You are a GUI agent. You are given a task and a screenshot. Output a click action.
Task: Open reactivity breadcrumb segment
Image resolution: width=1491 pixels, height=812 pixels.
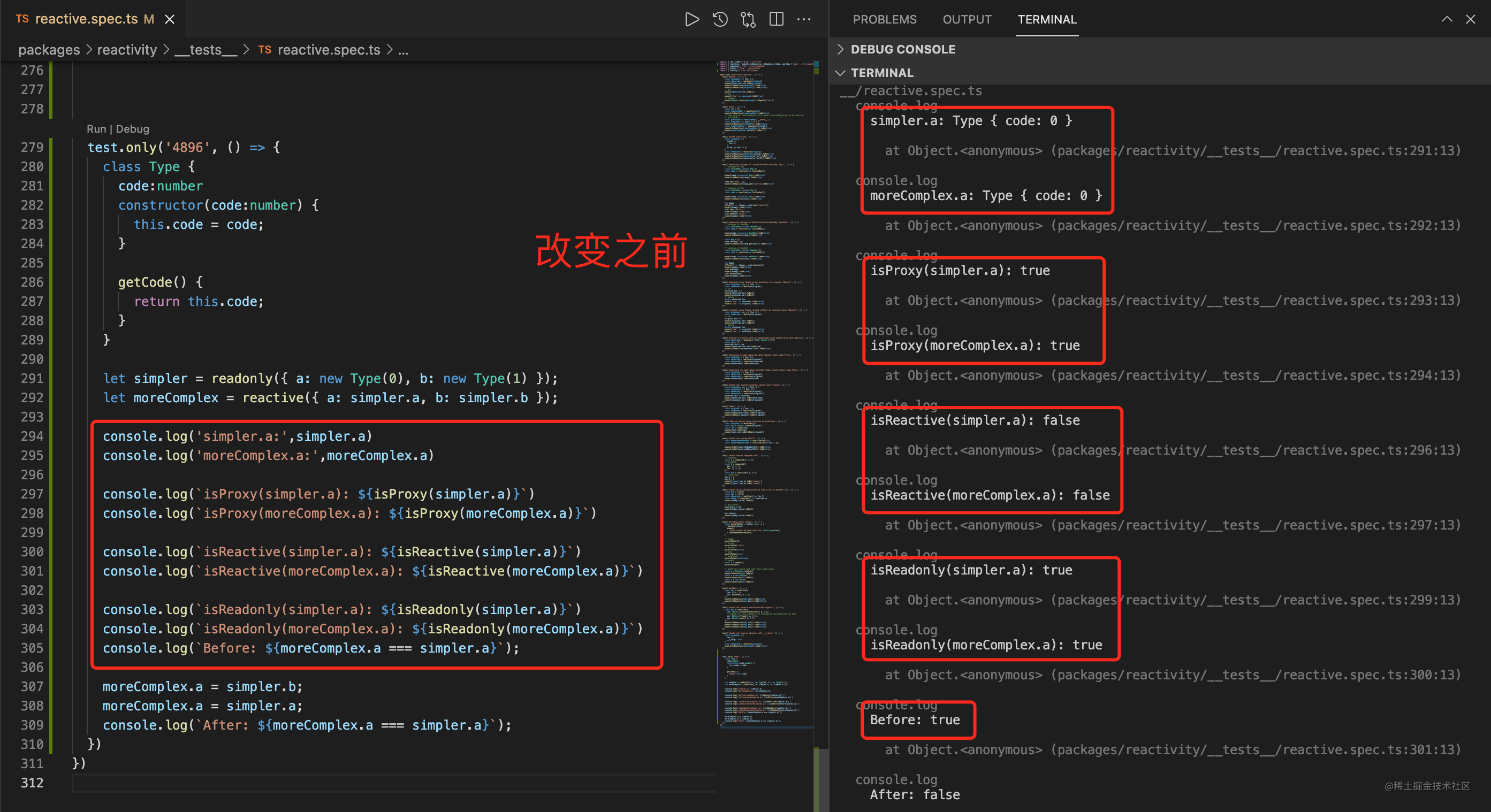pyautogui.click(x=127, y=50)
